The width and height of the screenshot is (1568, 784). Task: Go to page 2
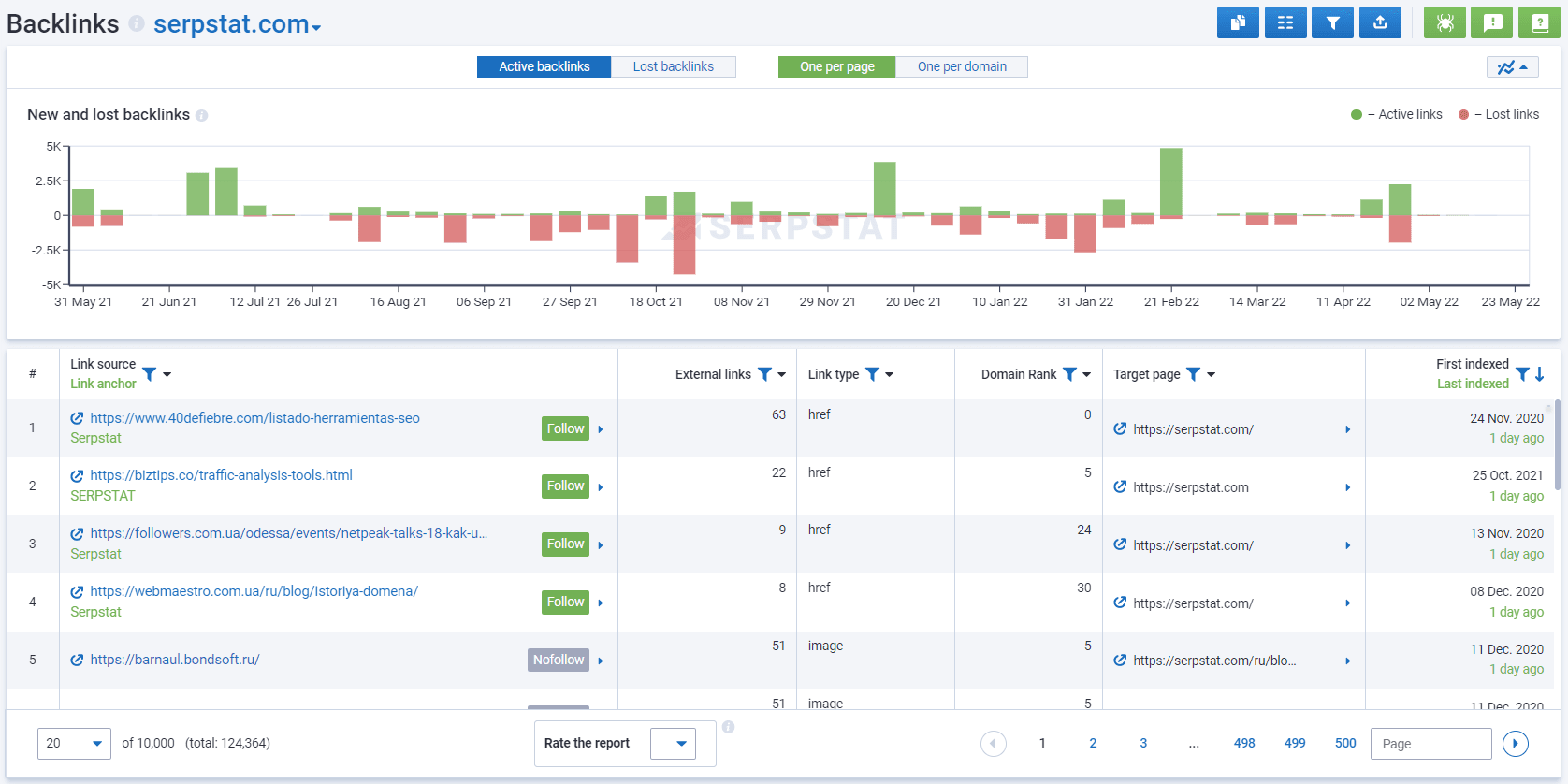1093,743
